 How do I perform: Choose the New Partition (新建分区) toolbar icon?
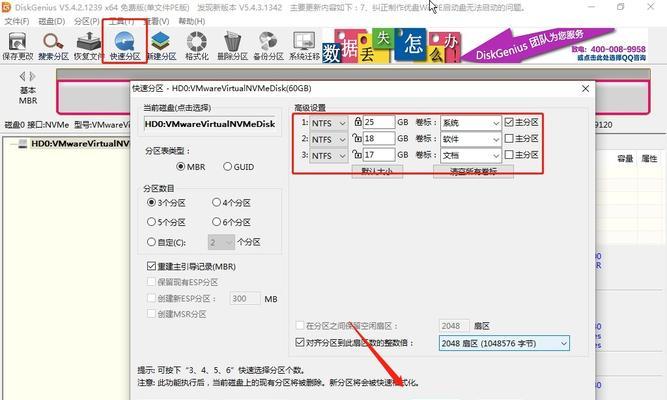161,46
